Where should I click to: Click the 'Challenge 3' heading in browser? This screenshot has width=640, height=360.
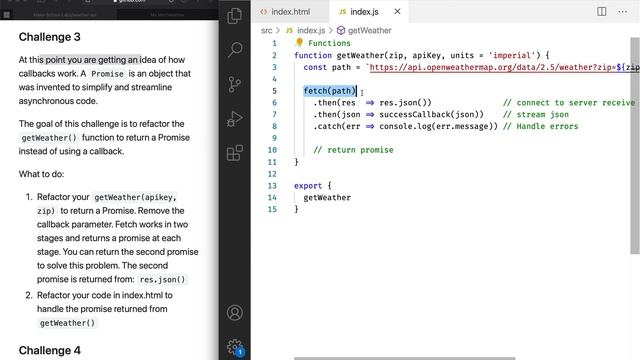[x=49, y=37]
